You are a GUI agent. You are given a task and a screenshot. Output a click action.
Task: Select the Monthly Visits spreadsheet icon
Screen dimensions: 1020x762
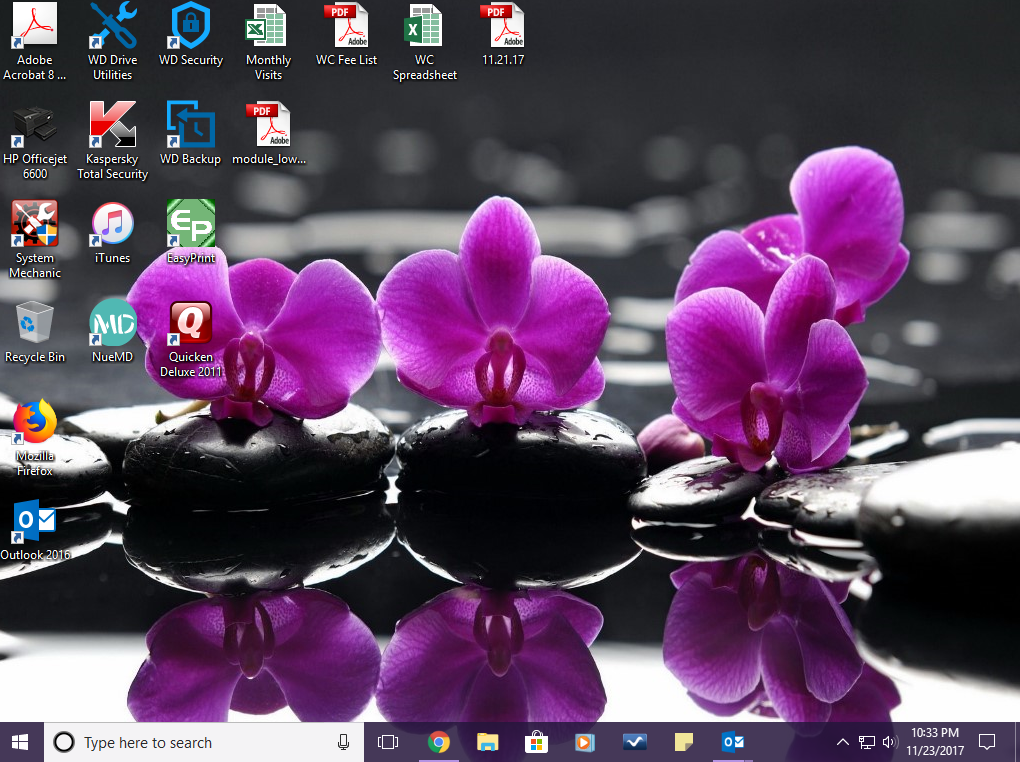click(268, 42)
